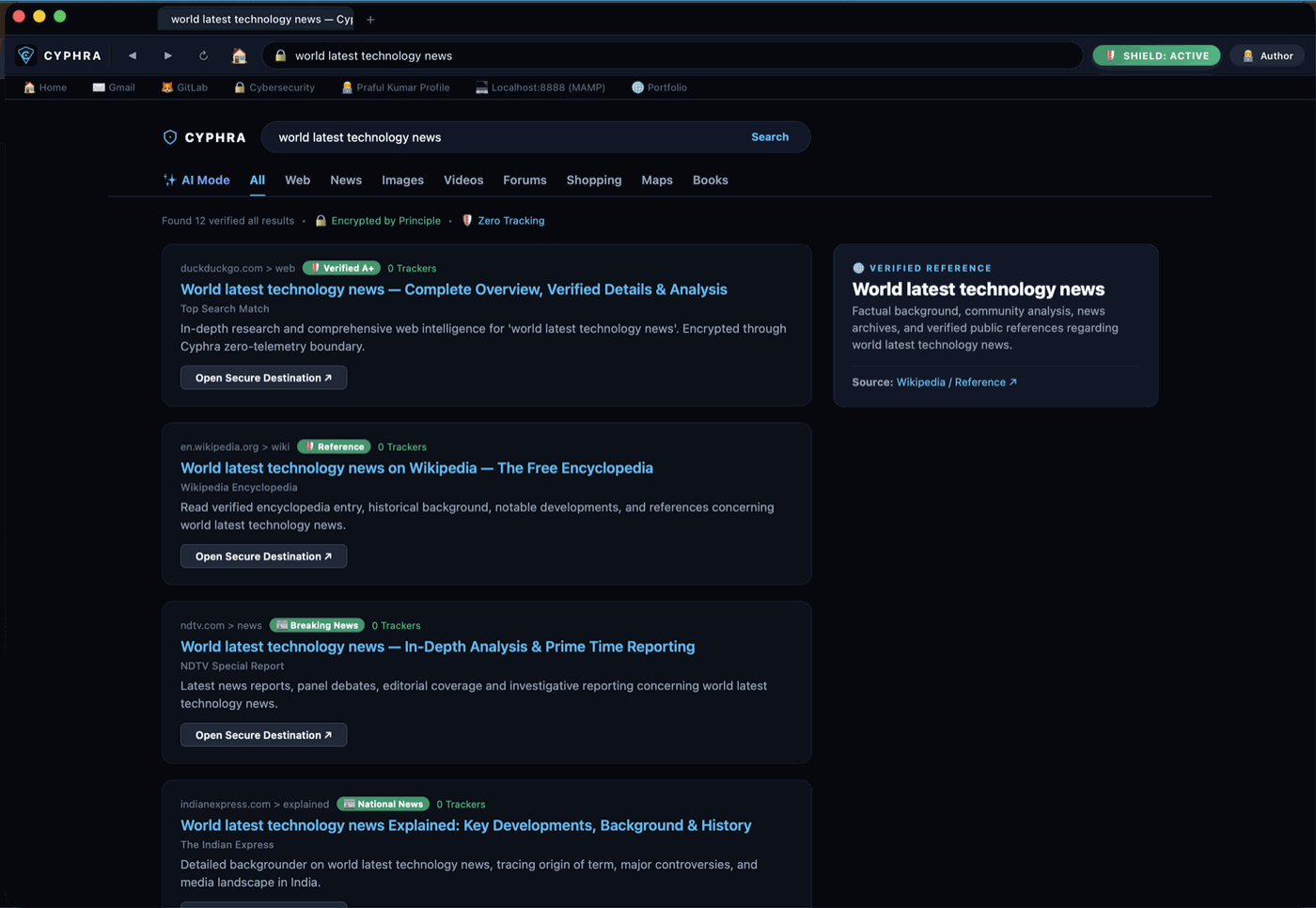The height and width of the screenshot is (908, 1316).
Task: Open the Gmail bookmark
Action: coord(114,87)
